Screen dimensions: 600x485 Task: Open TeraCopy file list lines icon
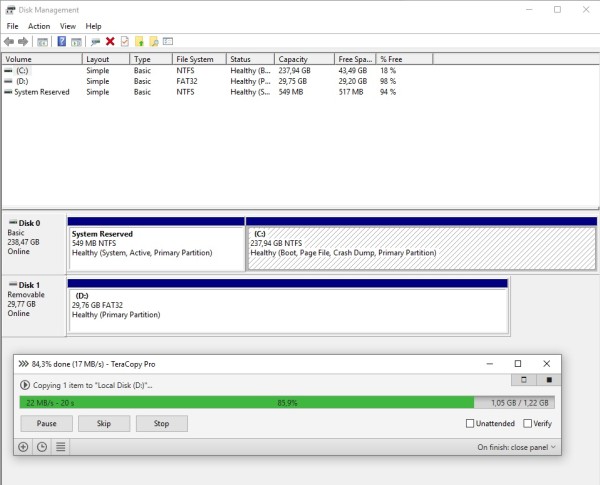pyautogui.click(x=60, y=447)
